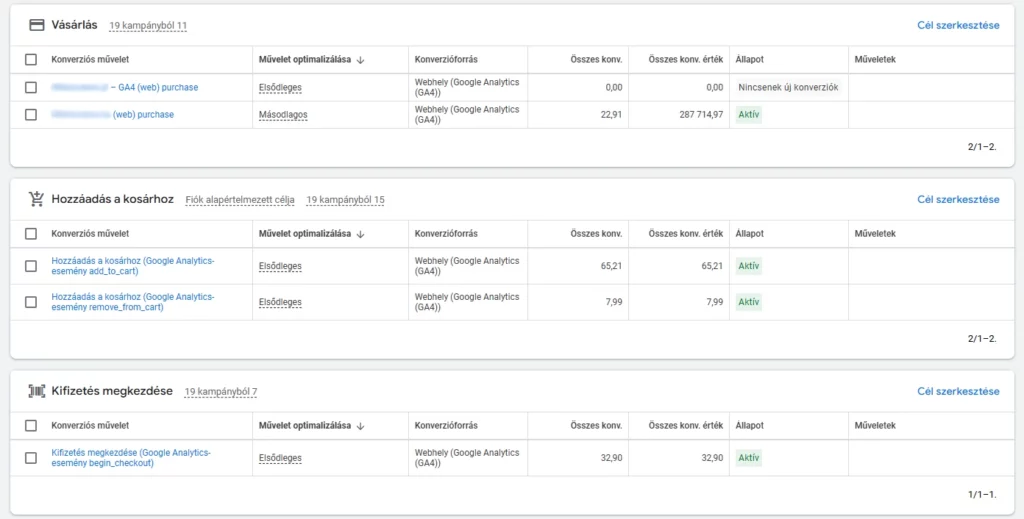Open the Másodlagos dropdown for web purchase row
Viewport: 1024px width, 519px height.
pyautogui.click(x=283, y=115)
